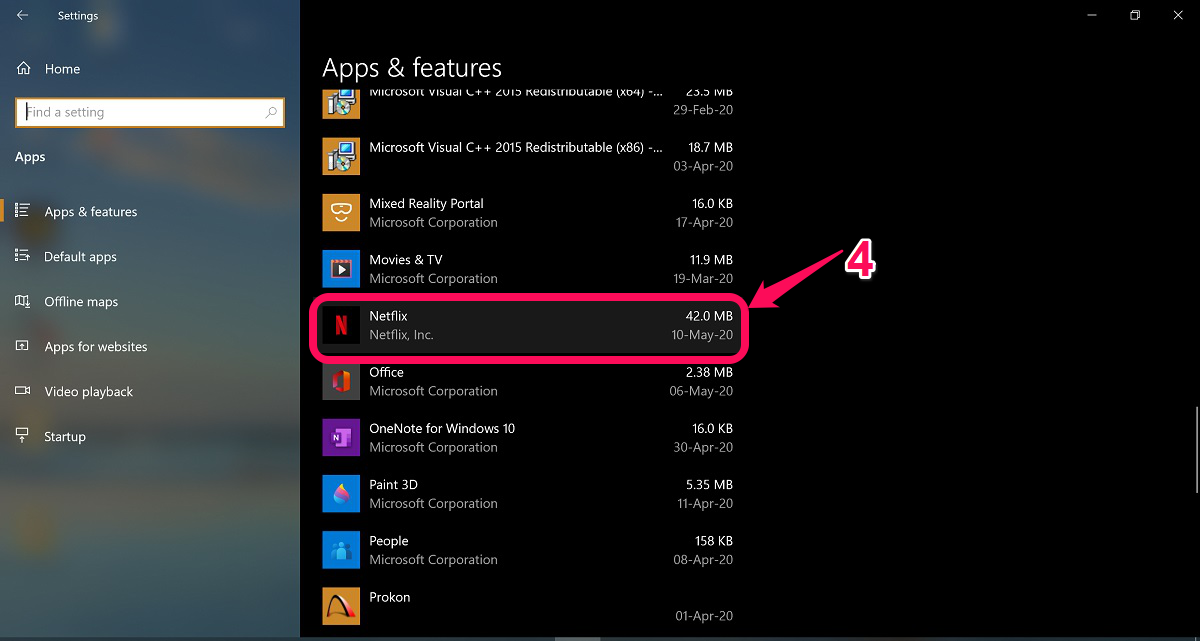Open the Video playback page
Screen dimensions: 1200x641
pos(89,392)
